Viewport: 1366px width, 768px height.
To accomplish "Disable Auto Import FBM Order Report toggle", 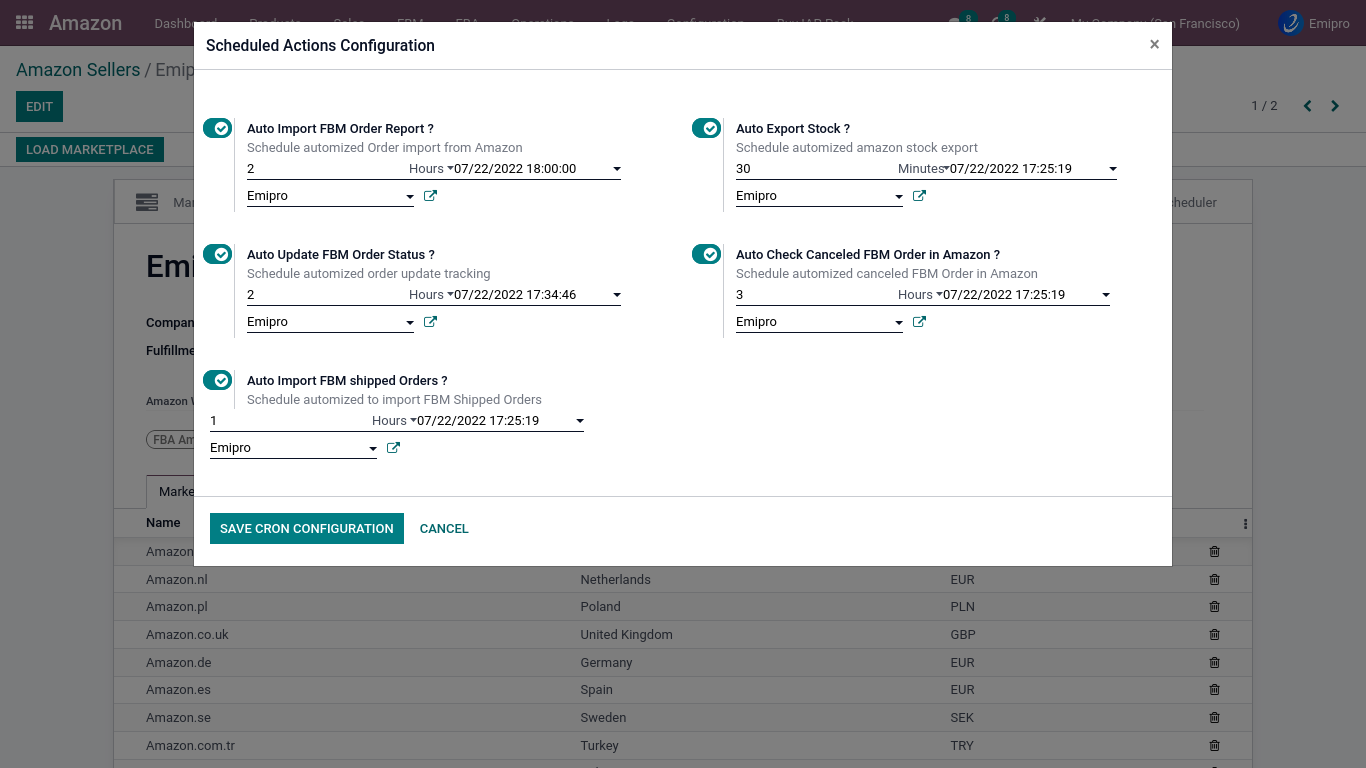I will coord(217,128).
